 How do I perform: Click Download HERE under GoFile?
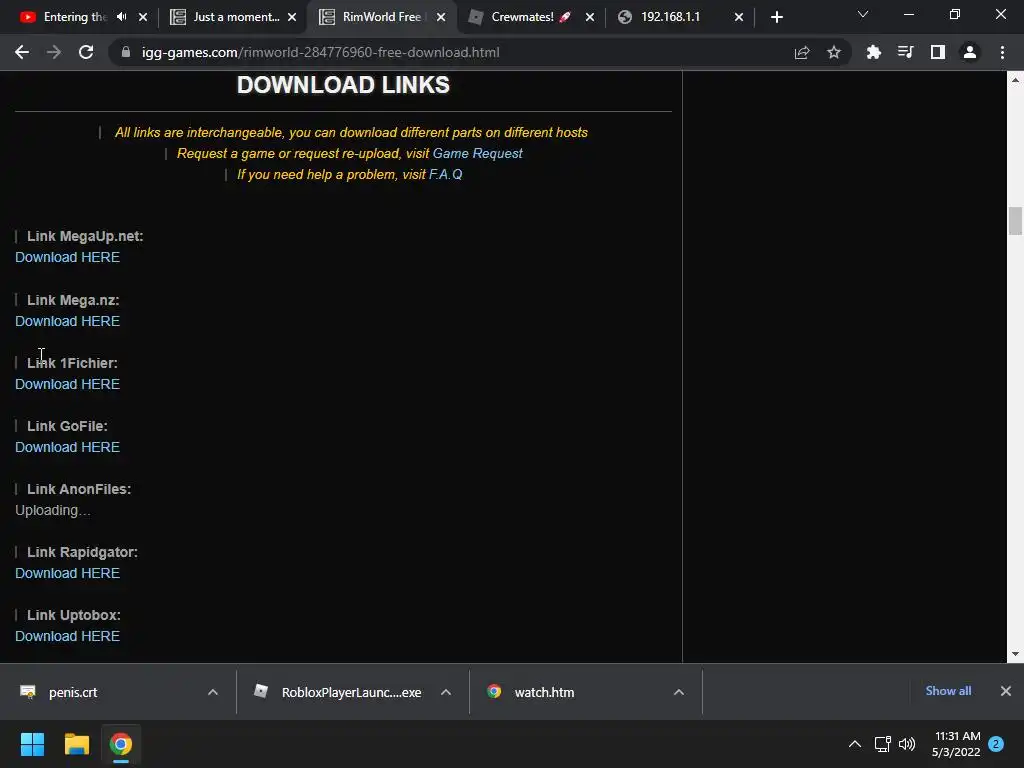point(67,447)
